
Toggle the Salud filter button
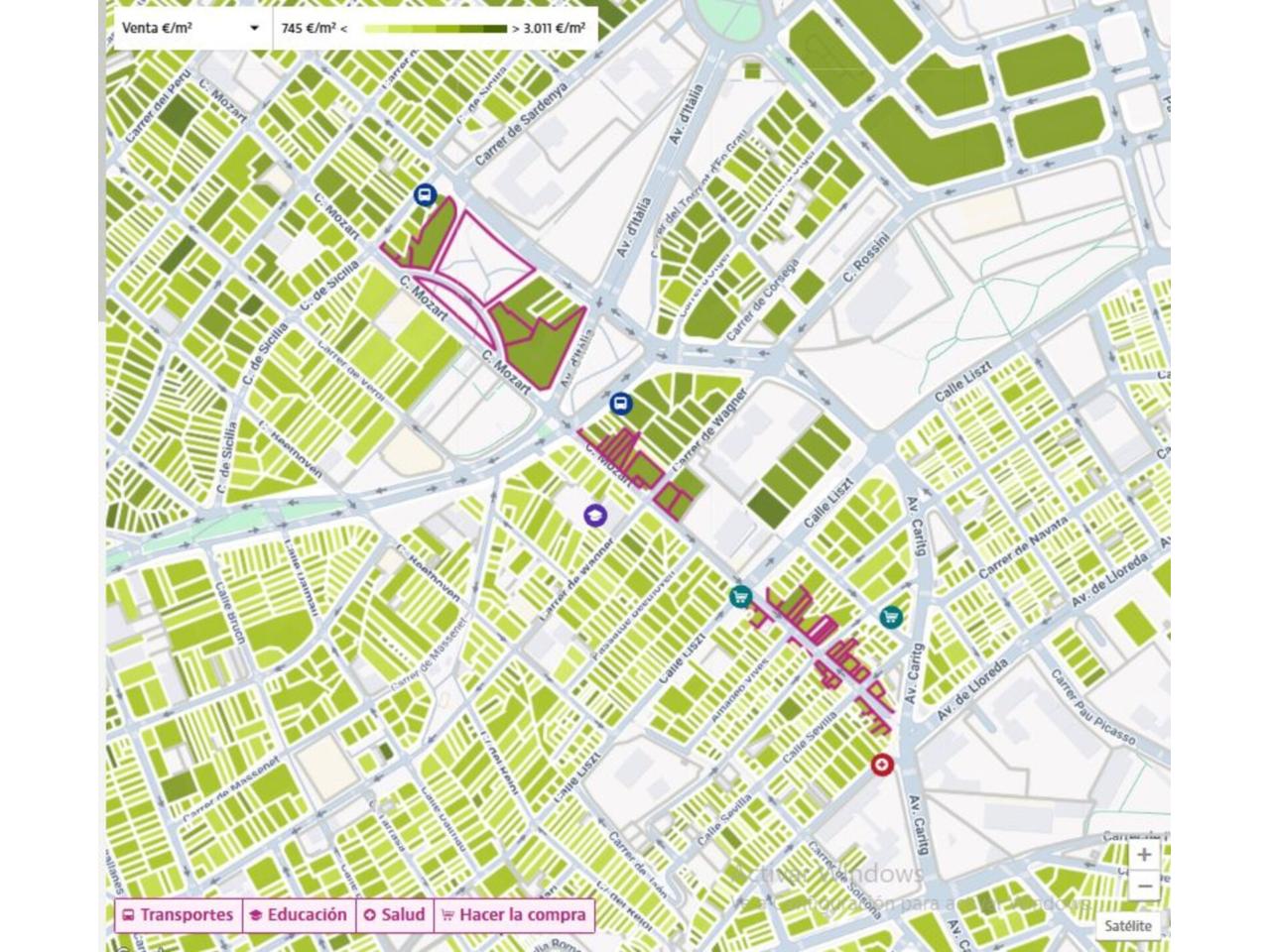[x=394, y=914]
